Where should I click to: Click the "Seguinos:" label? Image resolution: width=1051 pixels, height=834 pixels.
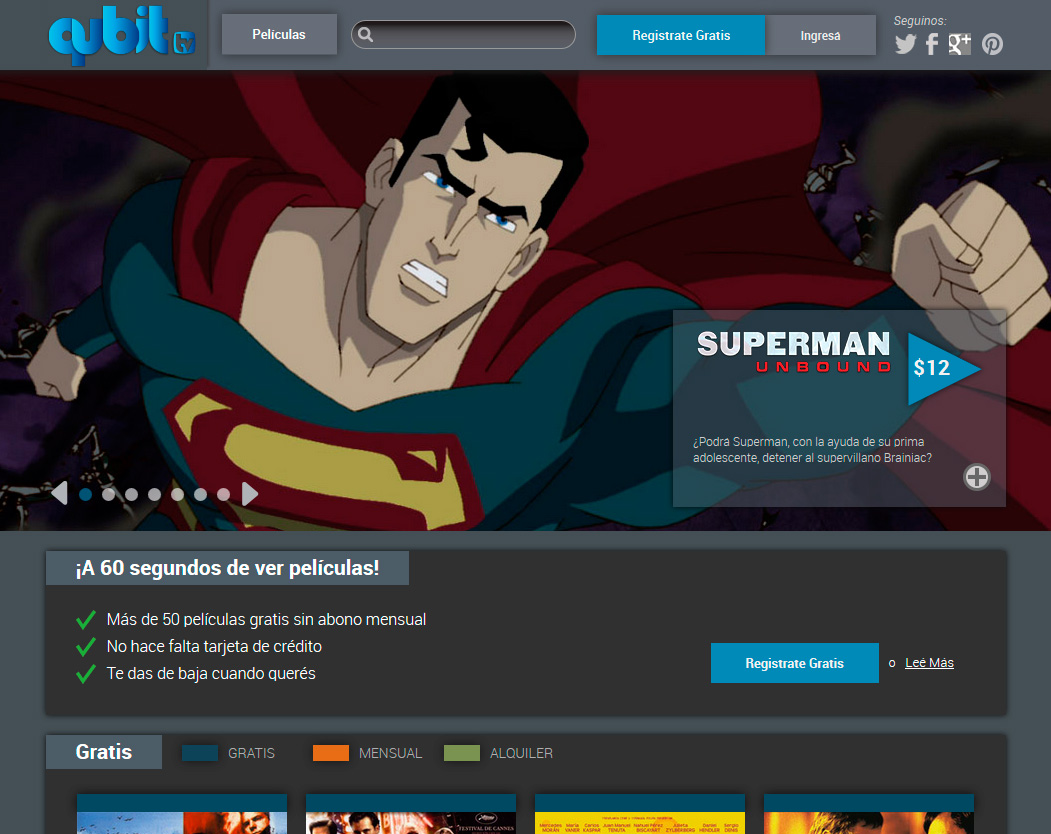point(920,21)
